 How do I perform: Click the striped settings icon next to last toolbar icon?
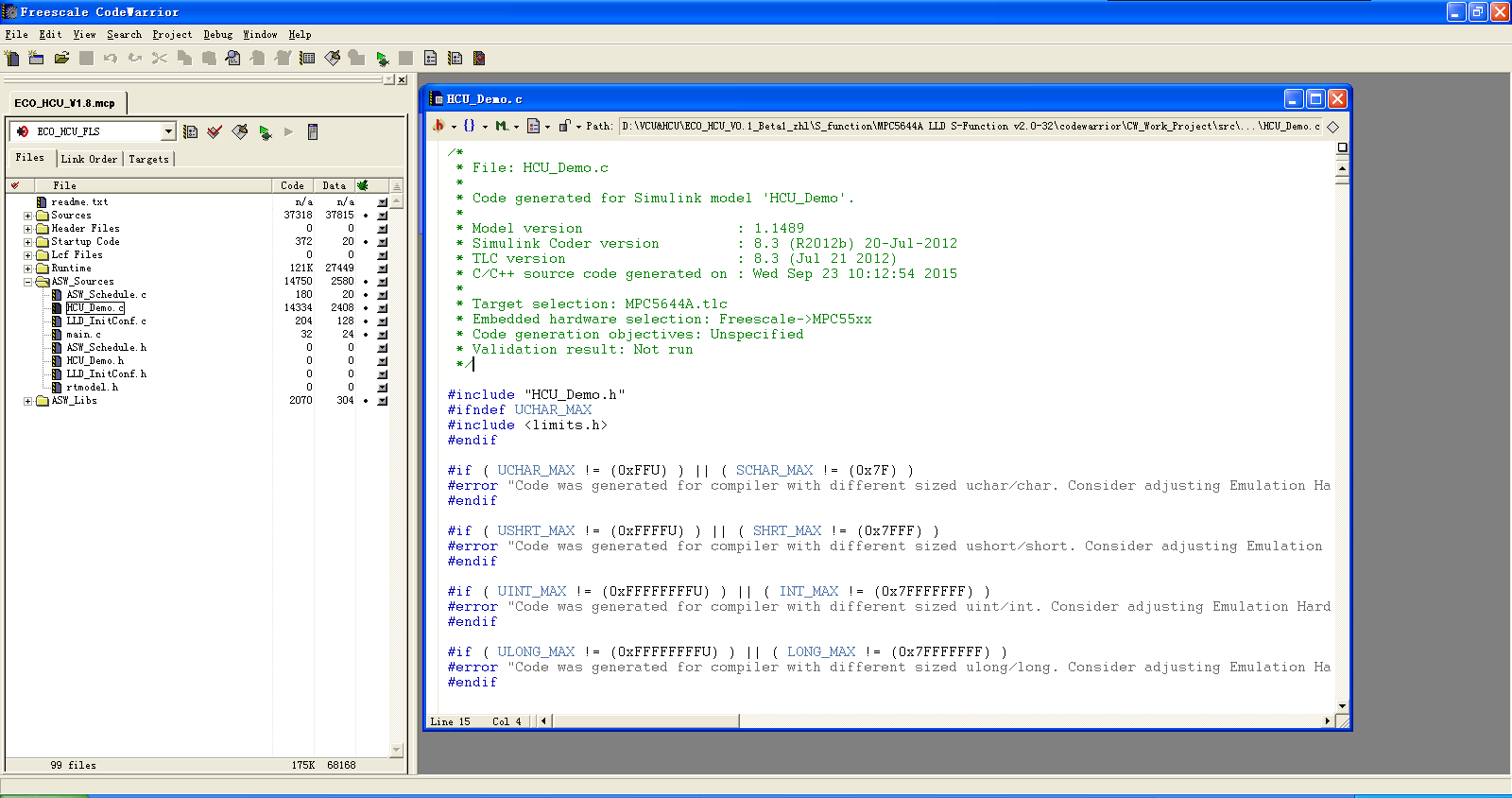[x=455, y=59]
